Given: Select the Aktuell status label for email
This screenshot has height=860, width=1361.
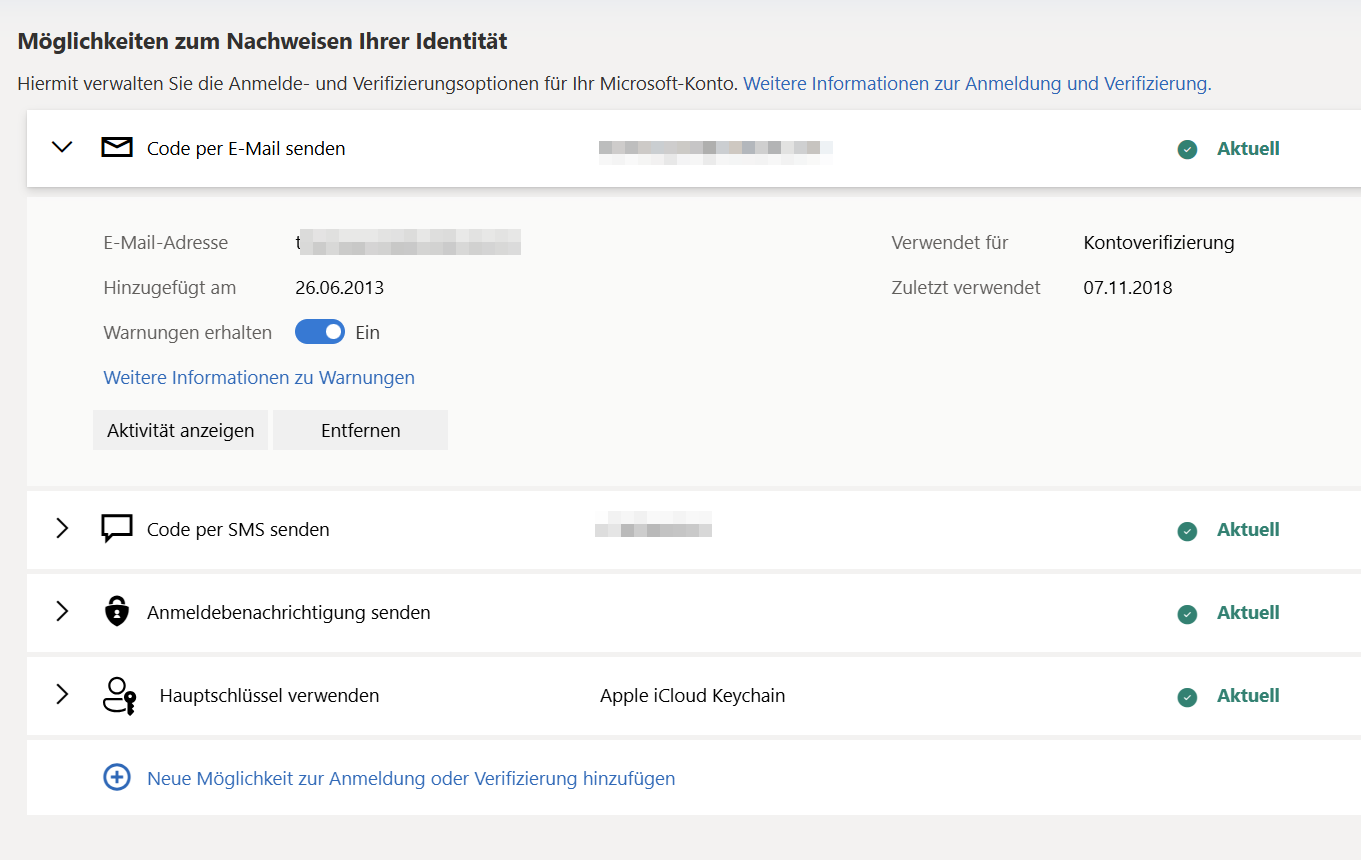Looking at the screenshot, I should 1248,148.
